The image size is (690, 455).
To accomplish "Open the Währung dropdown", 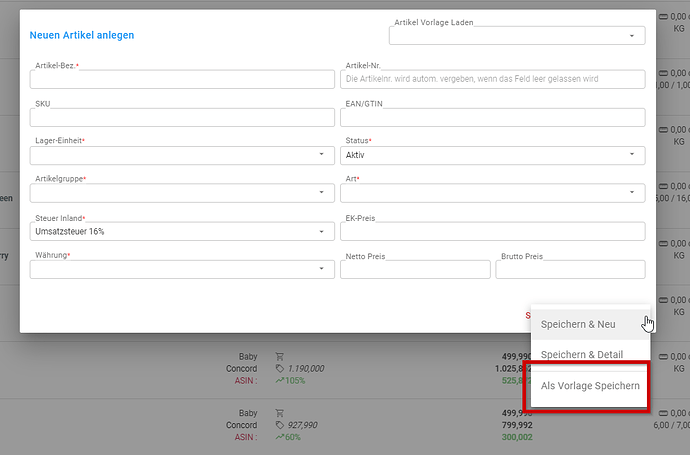I will pyautogui.click(x=182, y=269).
